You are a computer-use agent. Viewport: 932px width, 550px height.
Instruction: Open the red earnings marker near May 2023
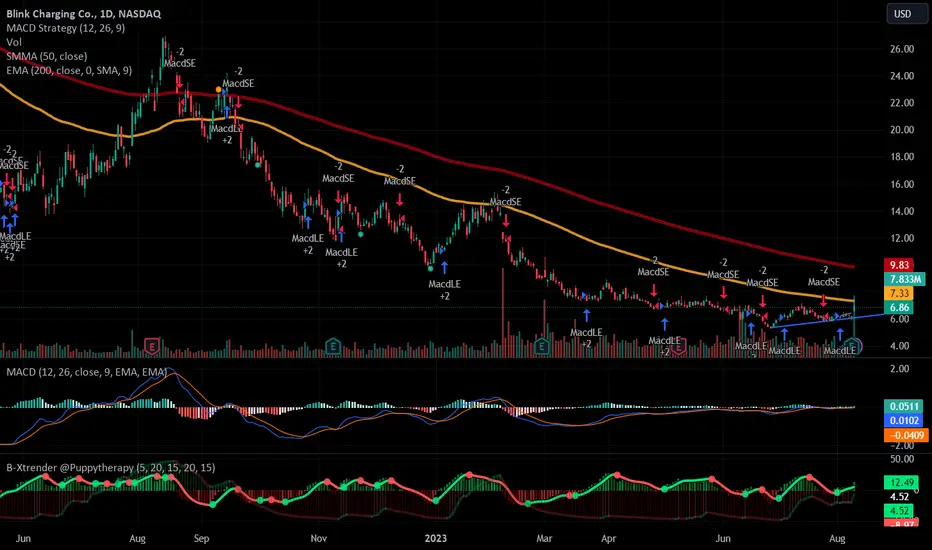coord(679,345)
